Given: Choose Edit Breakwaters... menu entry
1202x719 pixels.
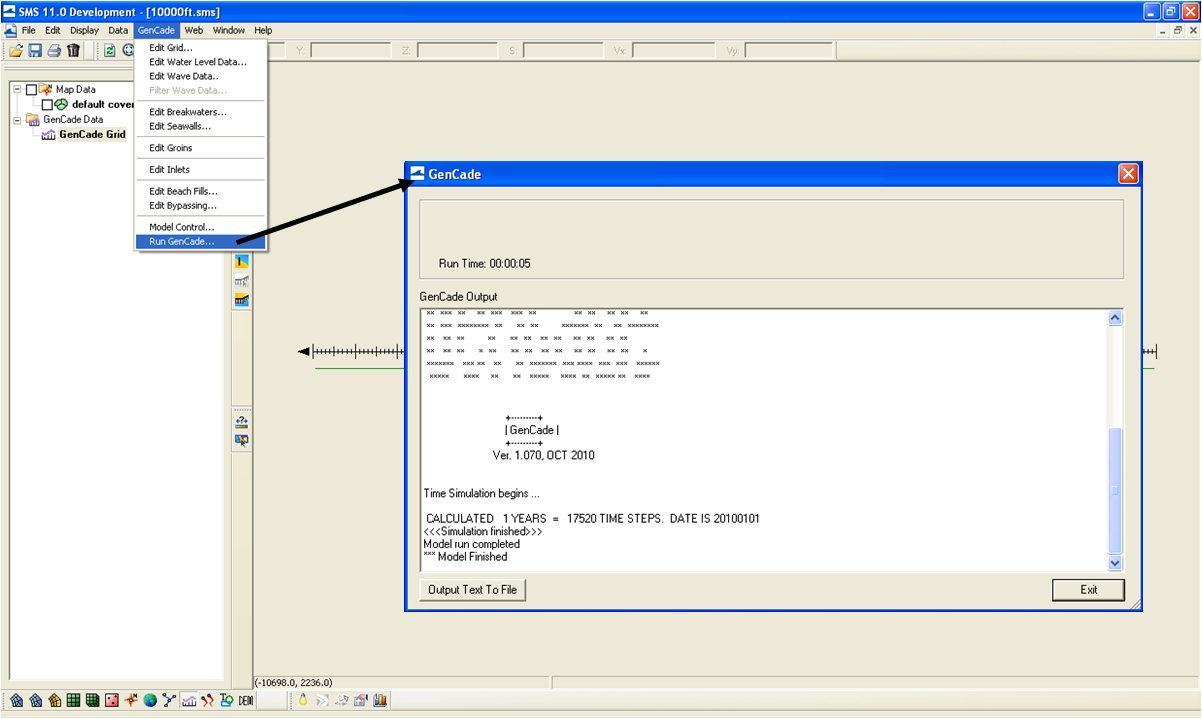Looking at the screenshot, I should coord(201,112).
